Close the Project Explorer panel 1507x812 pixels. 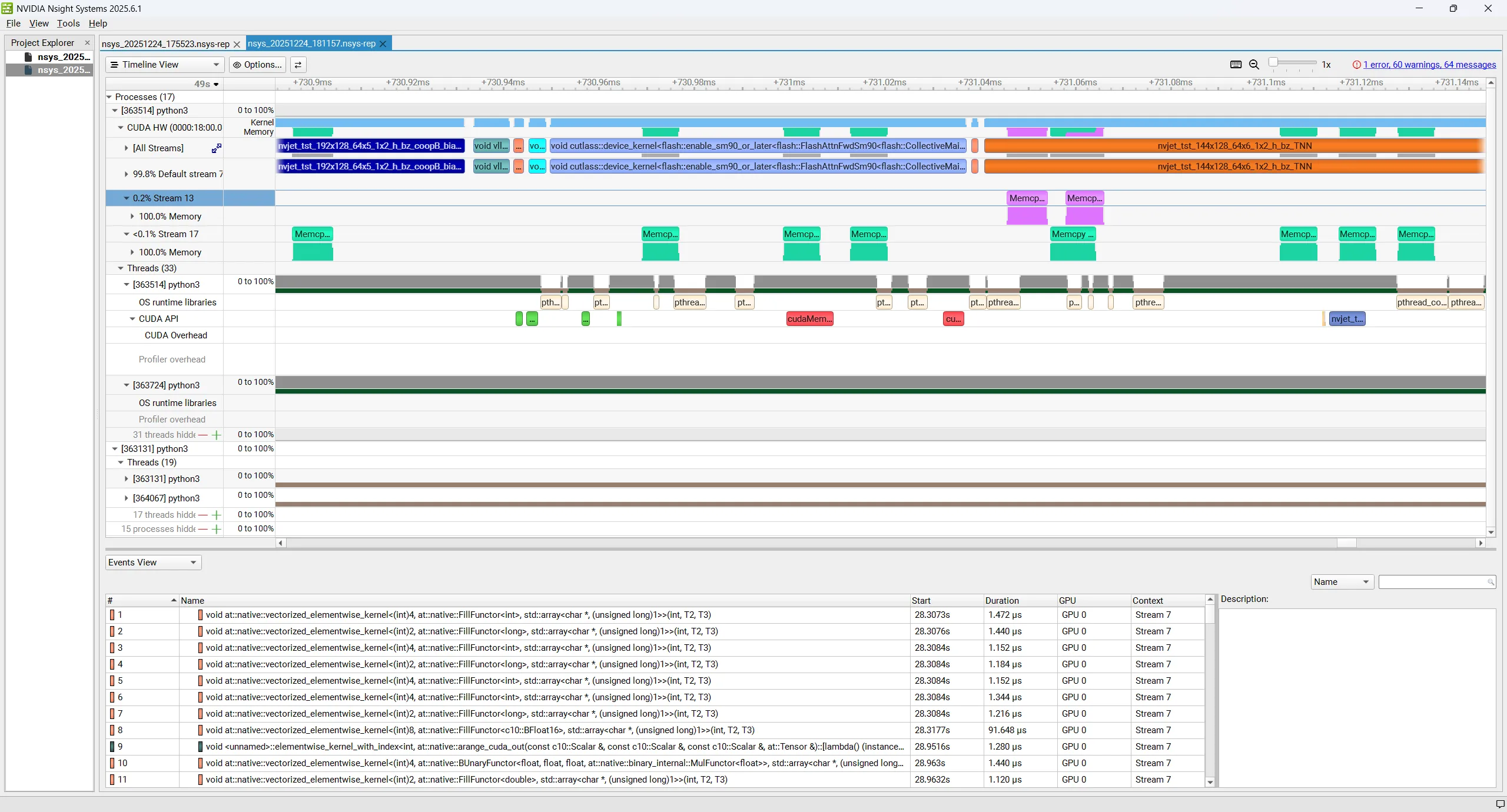[87, 42]
